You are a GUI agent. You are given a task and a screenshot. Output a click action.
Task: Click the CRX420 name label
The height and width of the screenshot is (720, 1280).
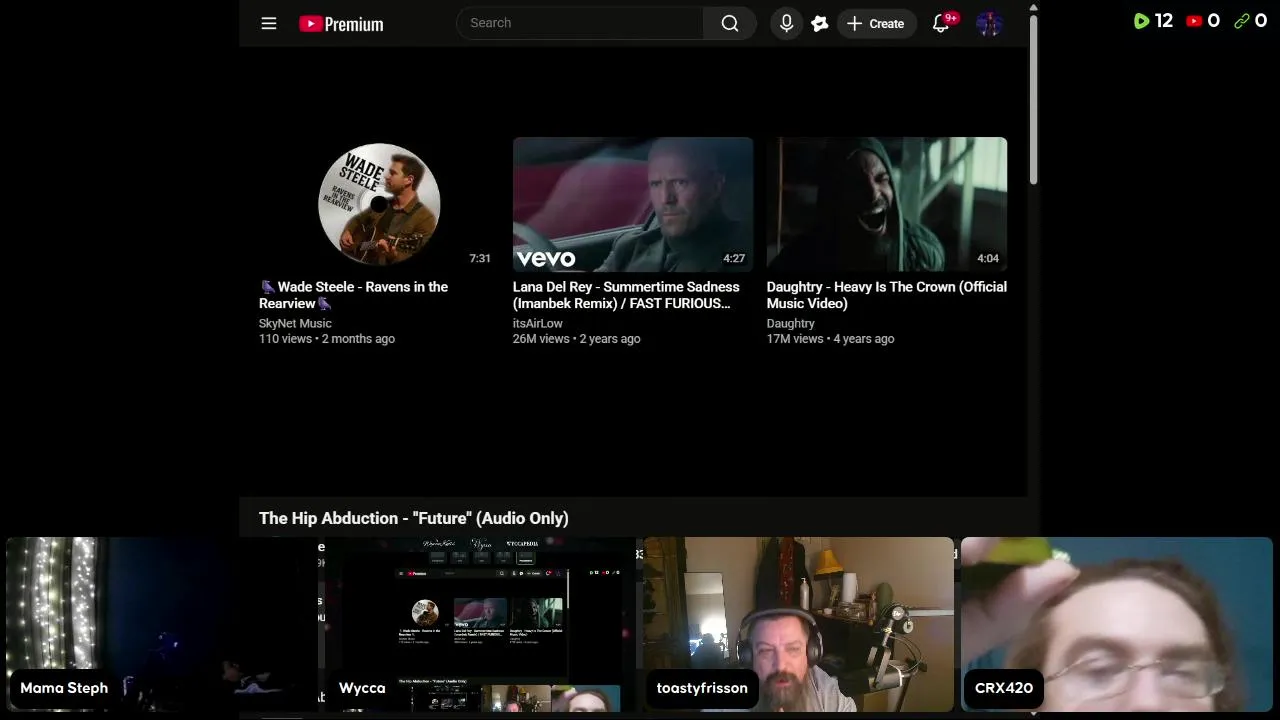click(1004, 688)
